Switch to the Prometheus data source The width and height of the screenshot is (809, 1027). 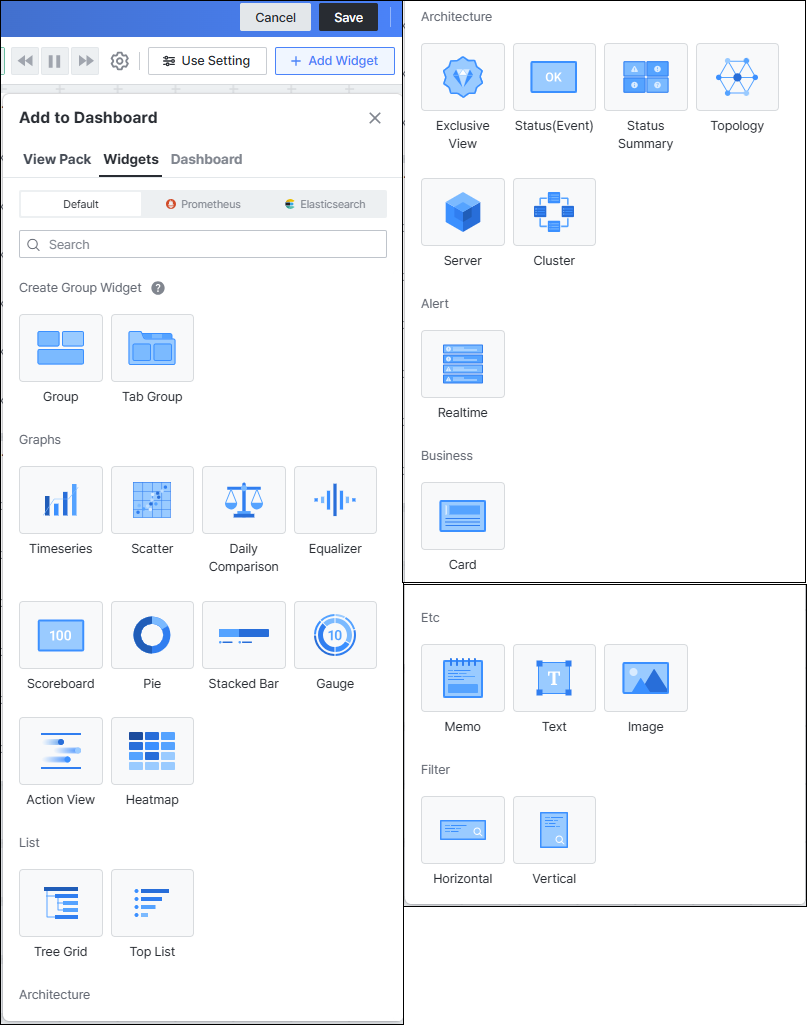203,204
